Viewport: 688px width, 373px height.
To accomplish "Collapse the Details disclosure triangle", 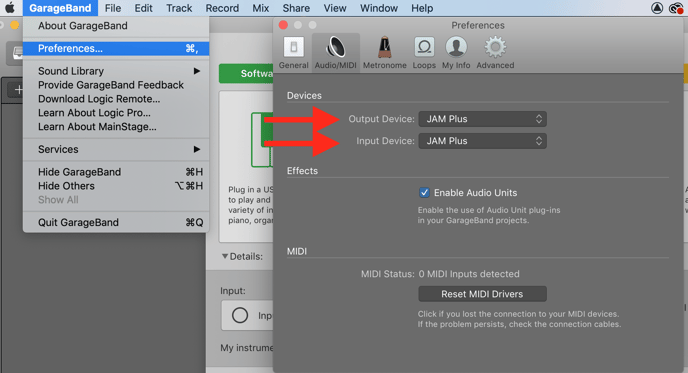I will [225, 256].
